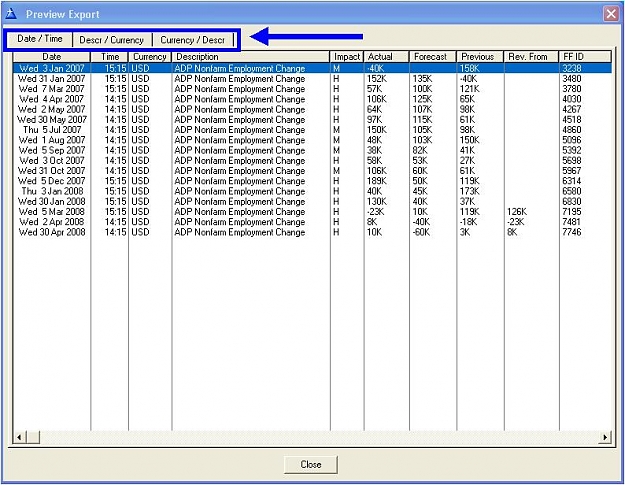Image resolution: width=625 pixels, height=485 pixels.
Task: Select row dated Wed 2 Apr 2008
Action: click(312, 222)
